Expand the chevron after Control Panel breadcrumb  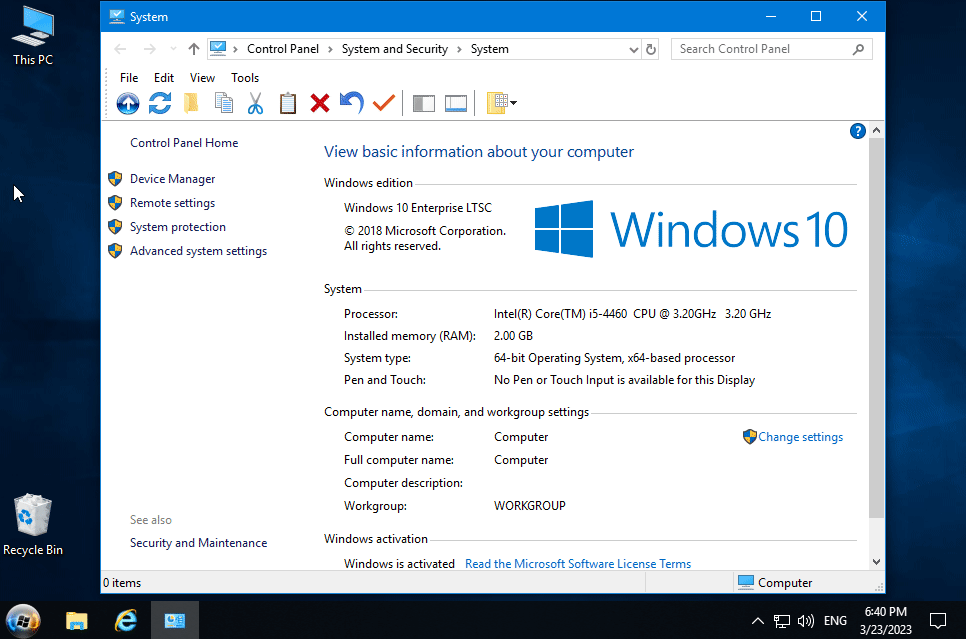pyautogui.click(x=330, y=49)
